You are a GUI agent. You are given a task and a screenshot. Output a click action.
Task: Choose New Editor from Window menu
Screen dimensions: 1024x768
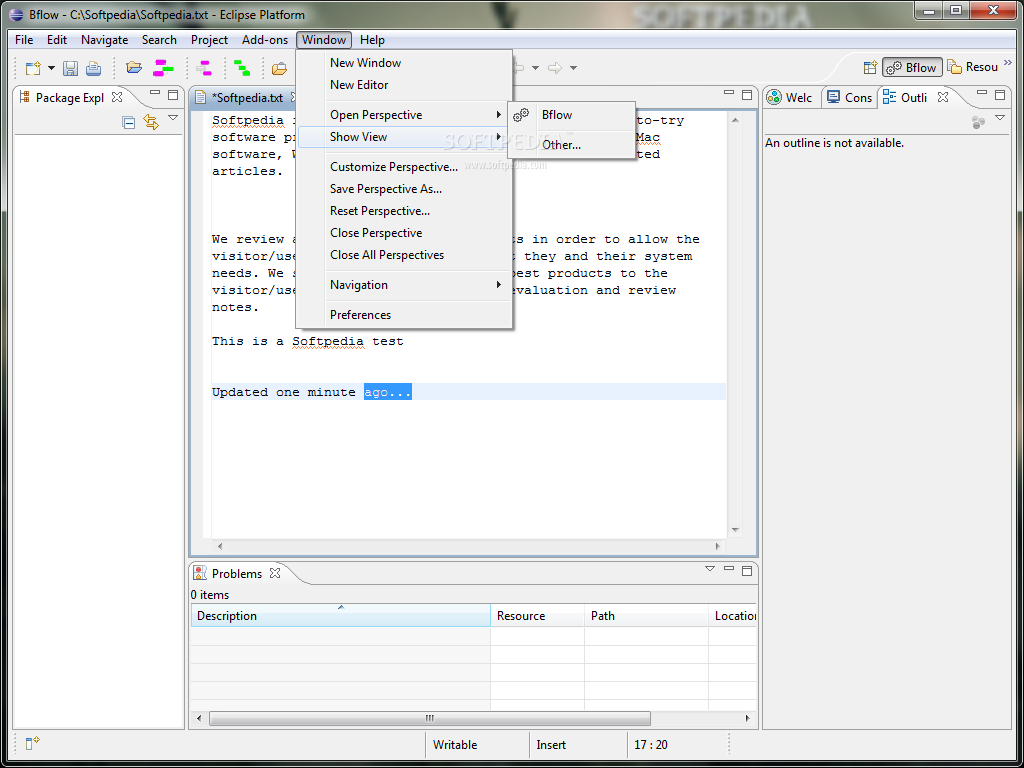404,85
